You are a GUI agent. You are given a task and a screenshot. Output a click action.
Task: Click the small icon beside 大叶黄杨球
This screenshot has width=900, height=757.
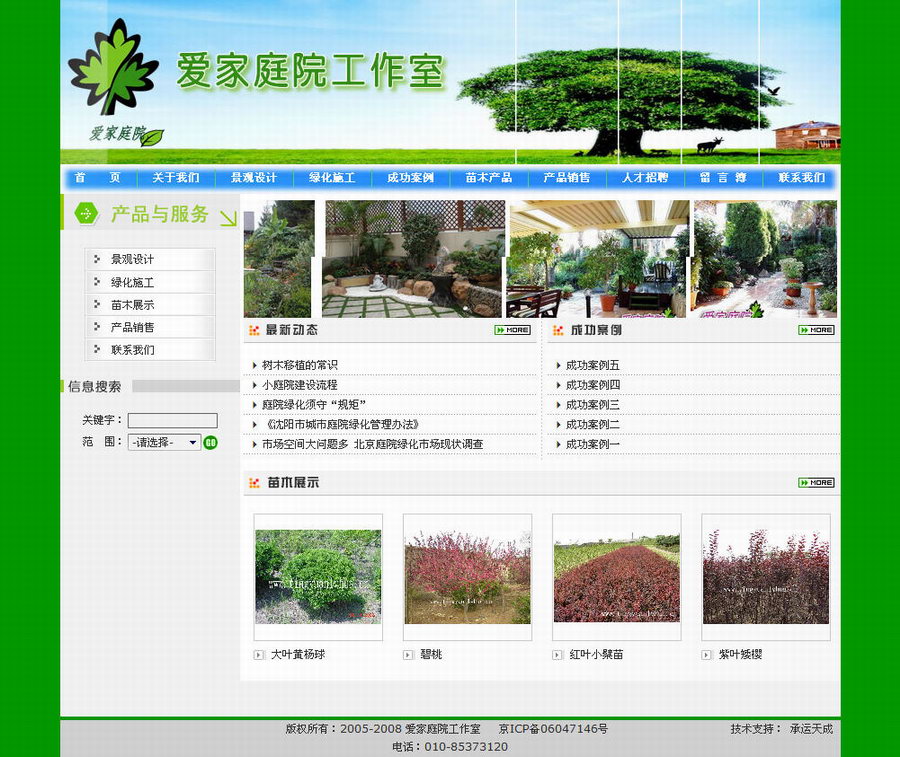pyautogui.click(x=260, y=655)
